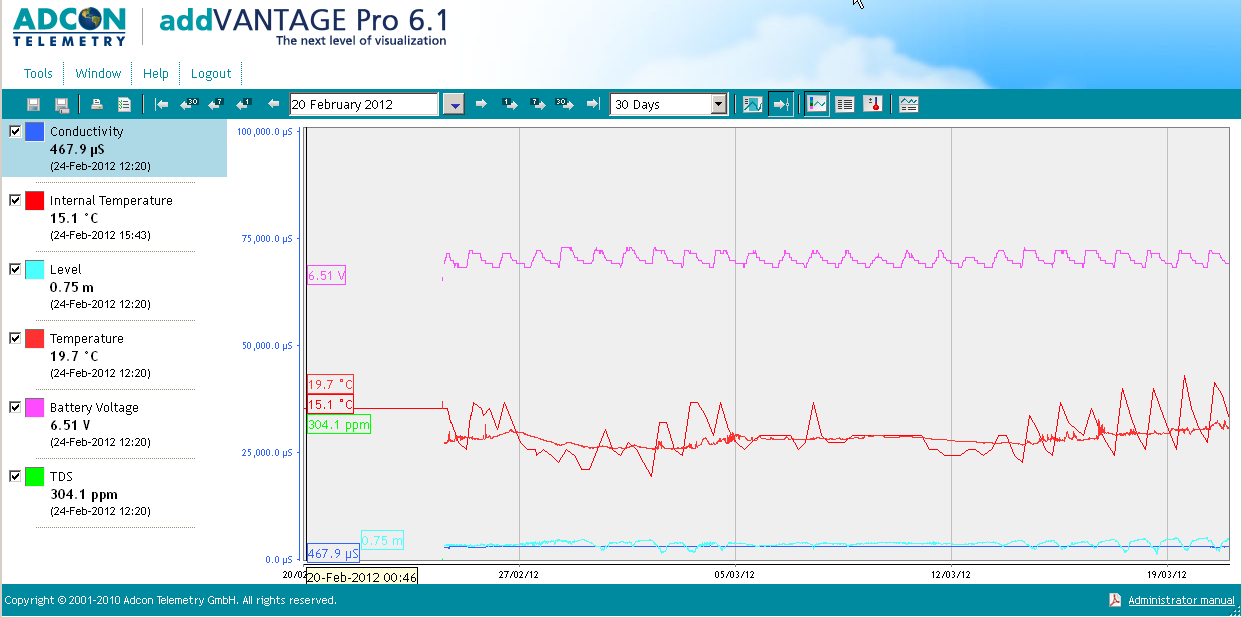Click the 0.75 m value tag on chart

[x=382, y=540]
